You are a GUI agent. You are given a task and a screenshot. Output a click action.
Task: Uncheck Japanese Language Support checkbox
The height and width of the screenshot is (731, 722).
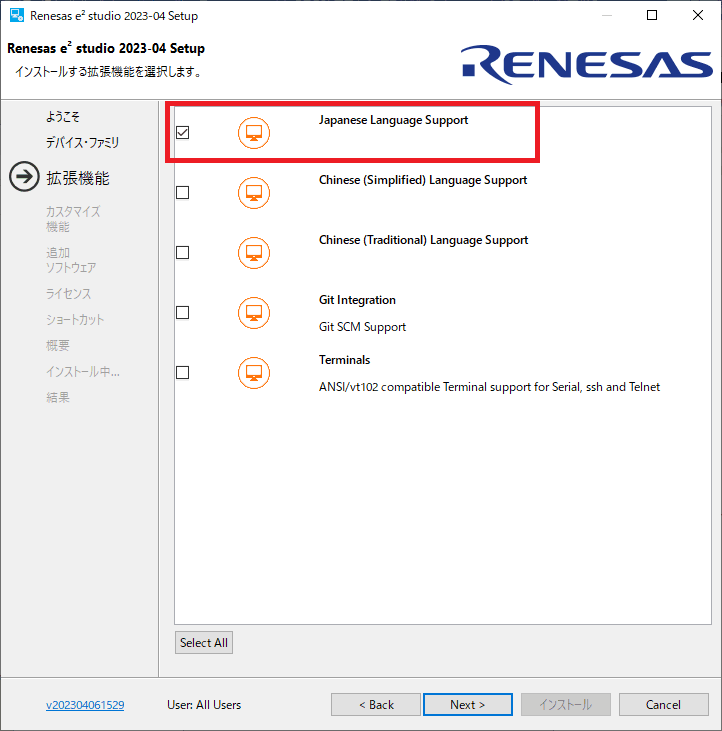pyautogui.click(x=183, y=133)
